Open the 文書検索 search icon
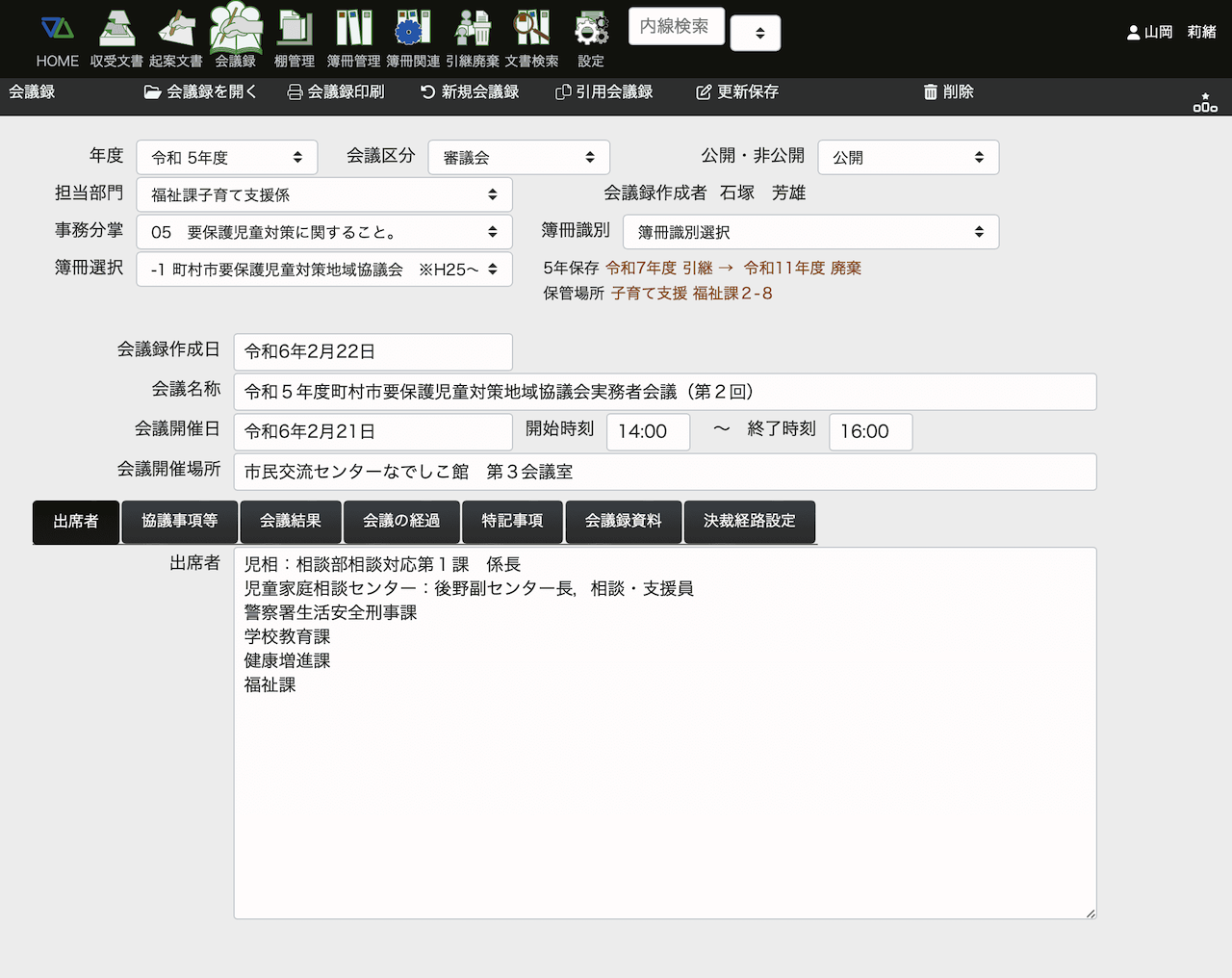This screenshot has height=978, width=1232. point(531,29)
